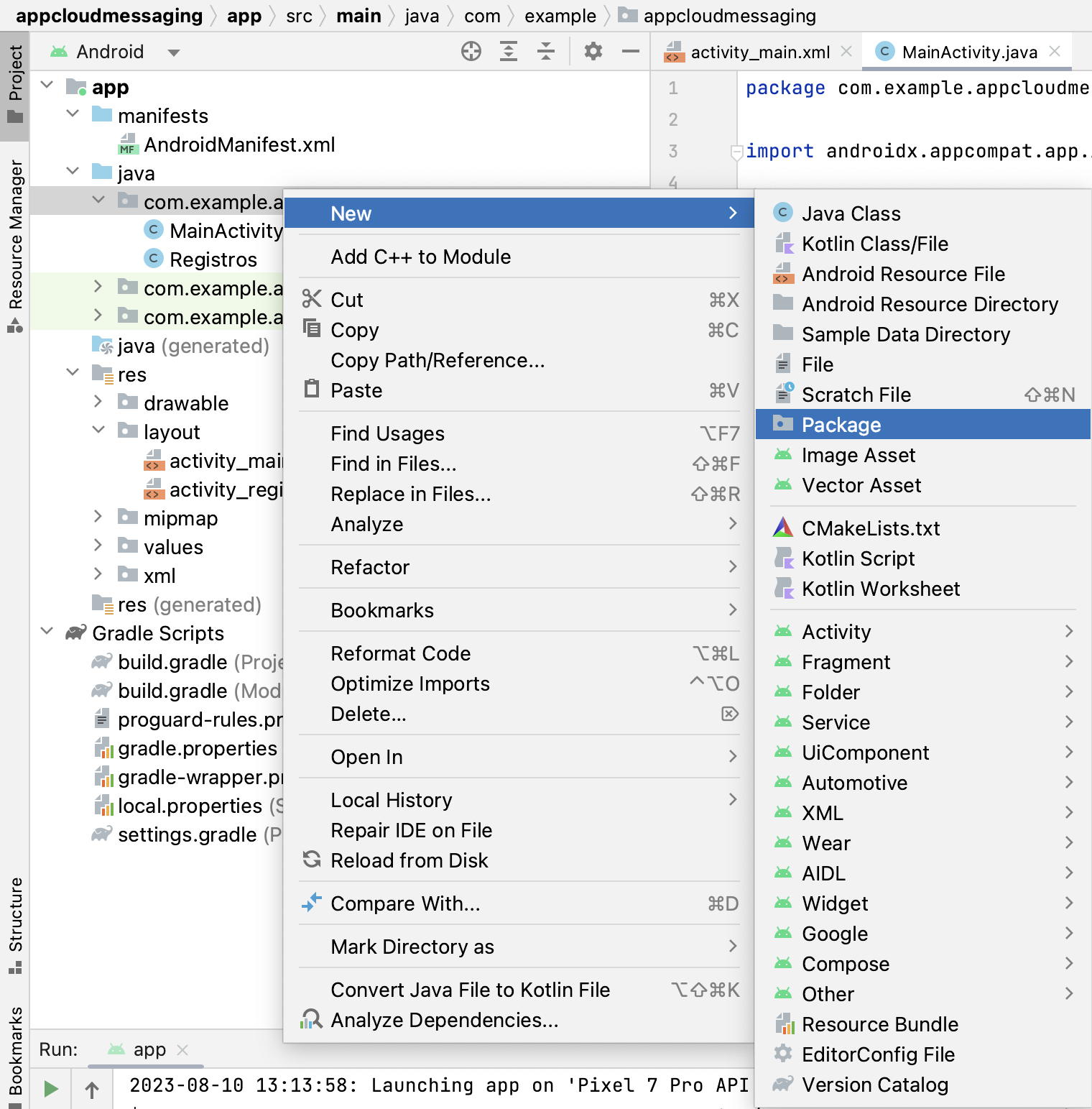Click the Collapse All icon in Project toolbar
The height and width of the screenshot is (1109, 1092).
[546, 51]
